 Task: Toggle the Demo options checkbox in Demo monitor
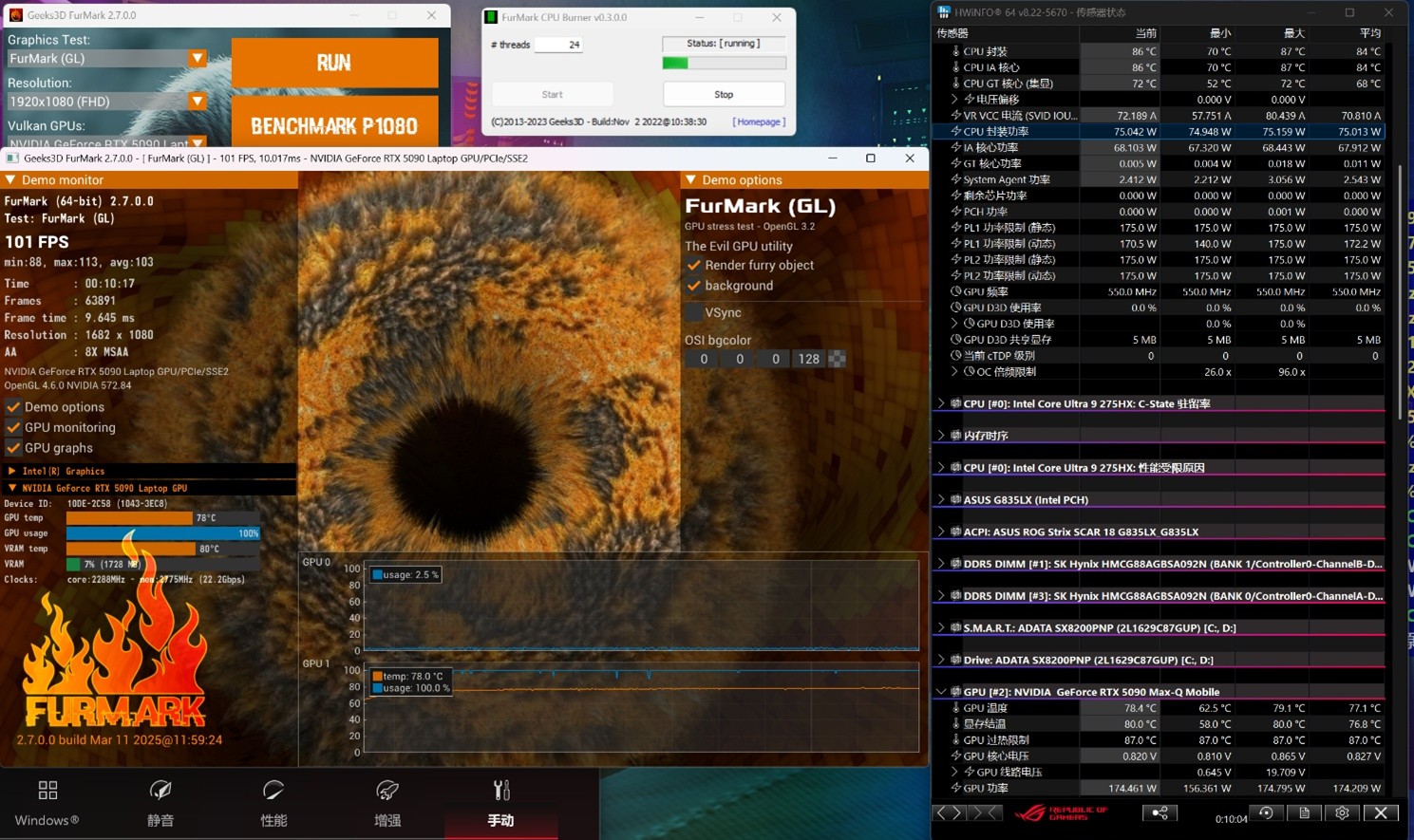point(13,407)
